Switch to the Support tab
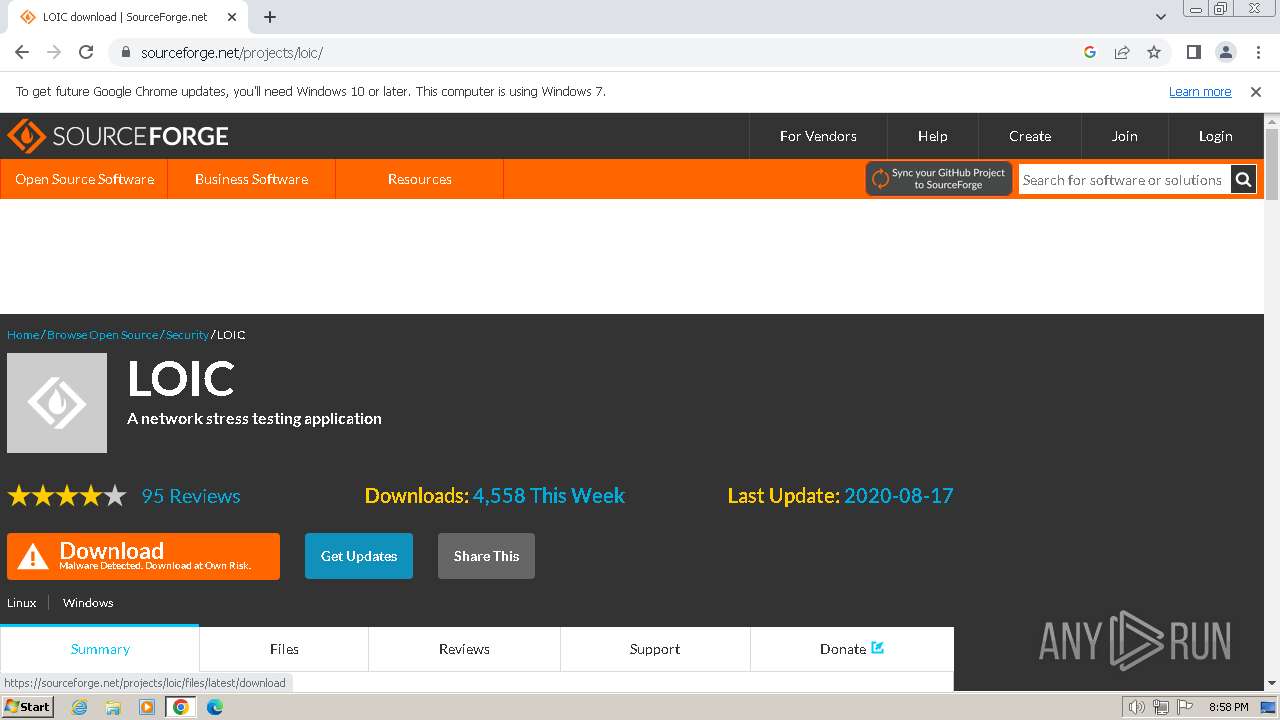This screenshot has width=1280, height=720. (655, 649)
